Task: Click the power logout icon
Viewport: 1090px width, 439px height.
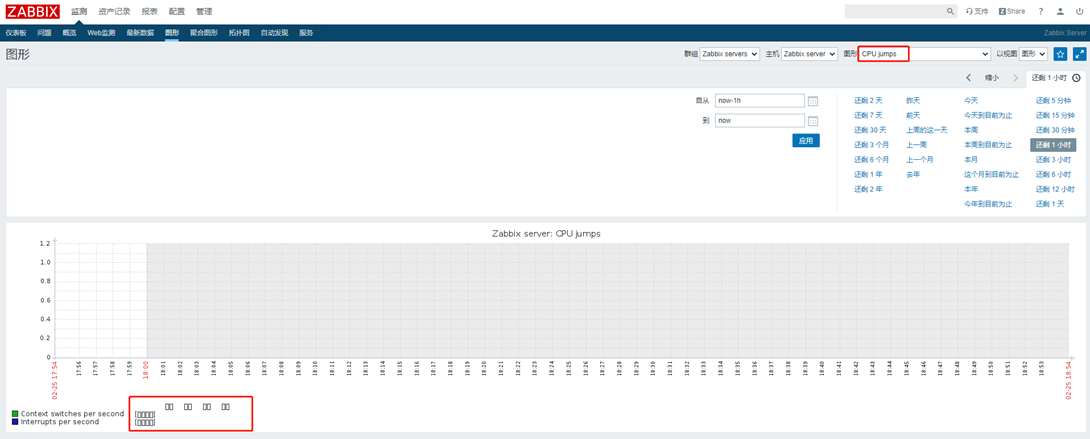Action: [1079, 12]
